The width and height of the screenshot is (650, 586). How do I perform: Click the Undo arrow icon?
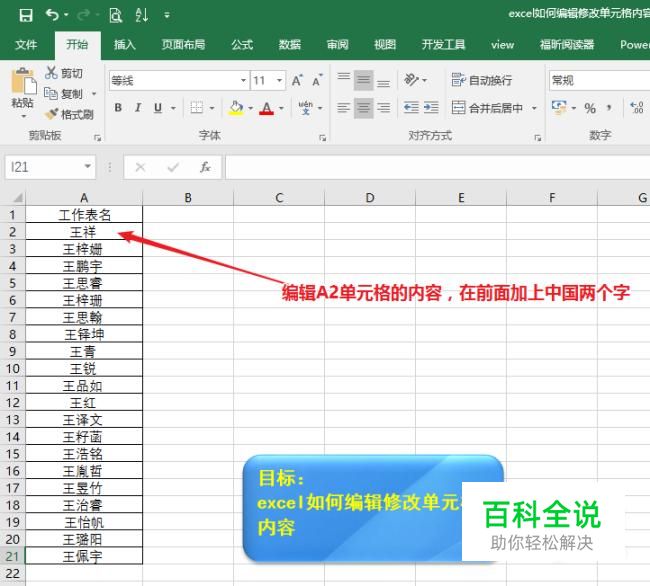(53, 15)
